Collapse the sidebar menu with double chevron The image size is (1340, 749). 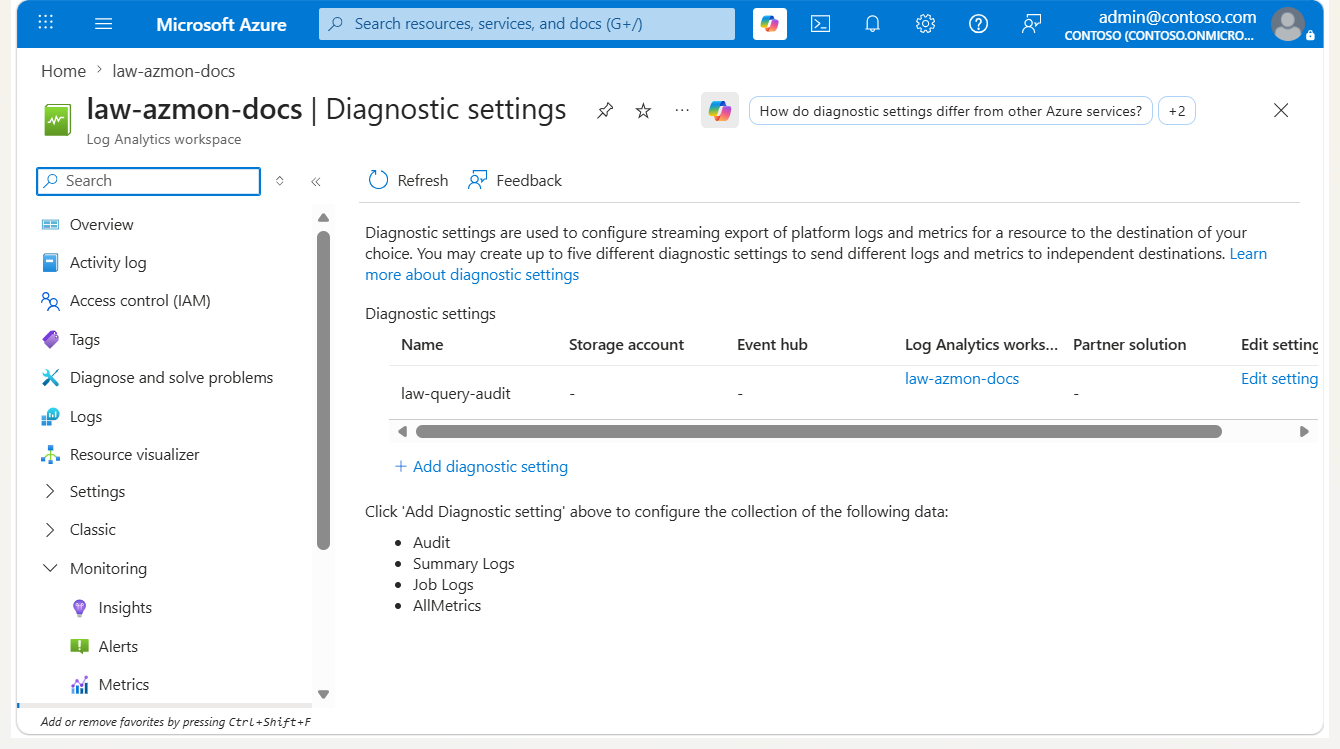coord(316,181)
